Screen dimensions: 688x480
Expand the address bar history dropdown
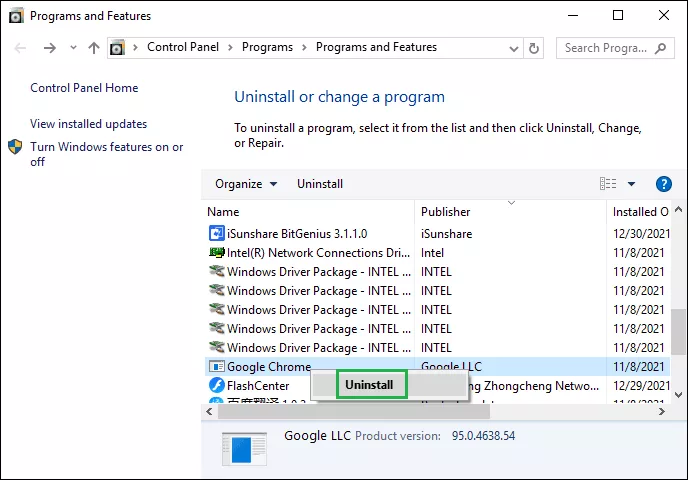513,48
